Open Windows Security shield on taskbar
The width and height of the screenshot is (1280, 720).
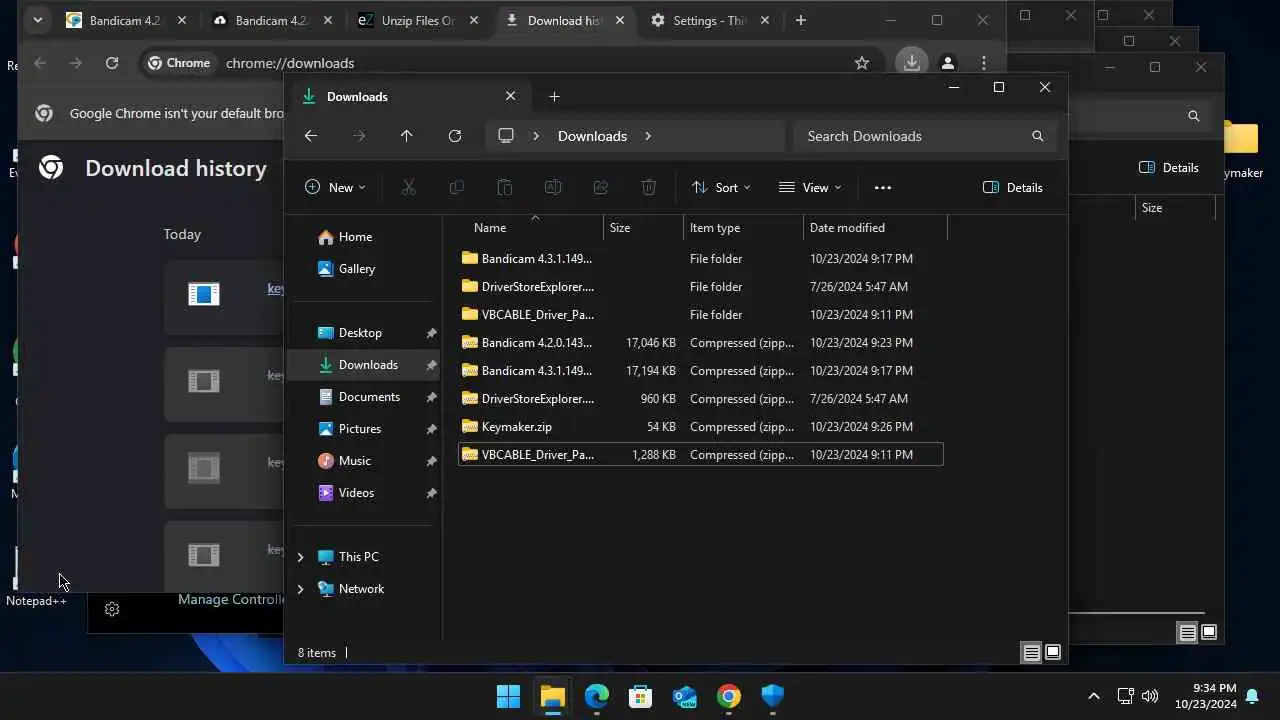click(773, 696)
